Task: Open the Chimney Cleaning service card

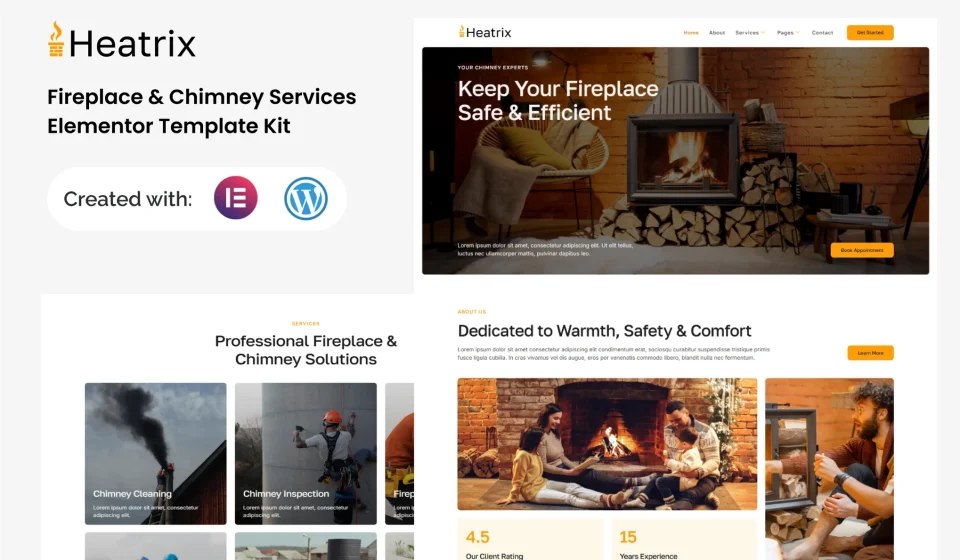Action: click(x=155, y=453)
